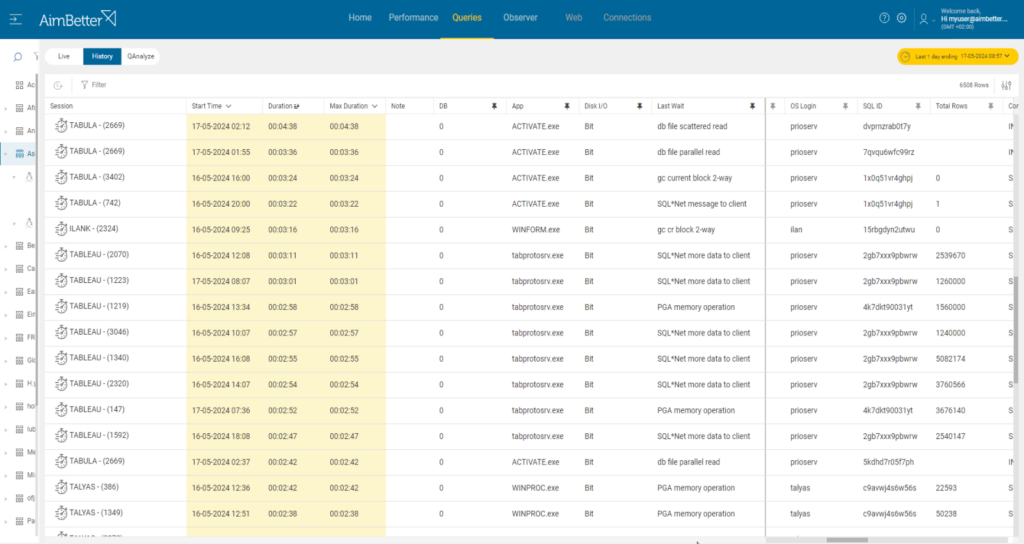The height and width of the screenshot is (544, 1024).
Task: Click the 6508 Rows count label
Action: tap(974, 86)
